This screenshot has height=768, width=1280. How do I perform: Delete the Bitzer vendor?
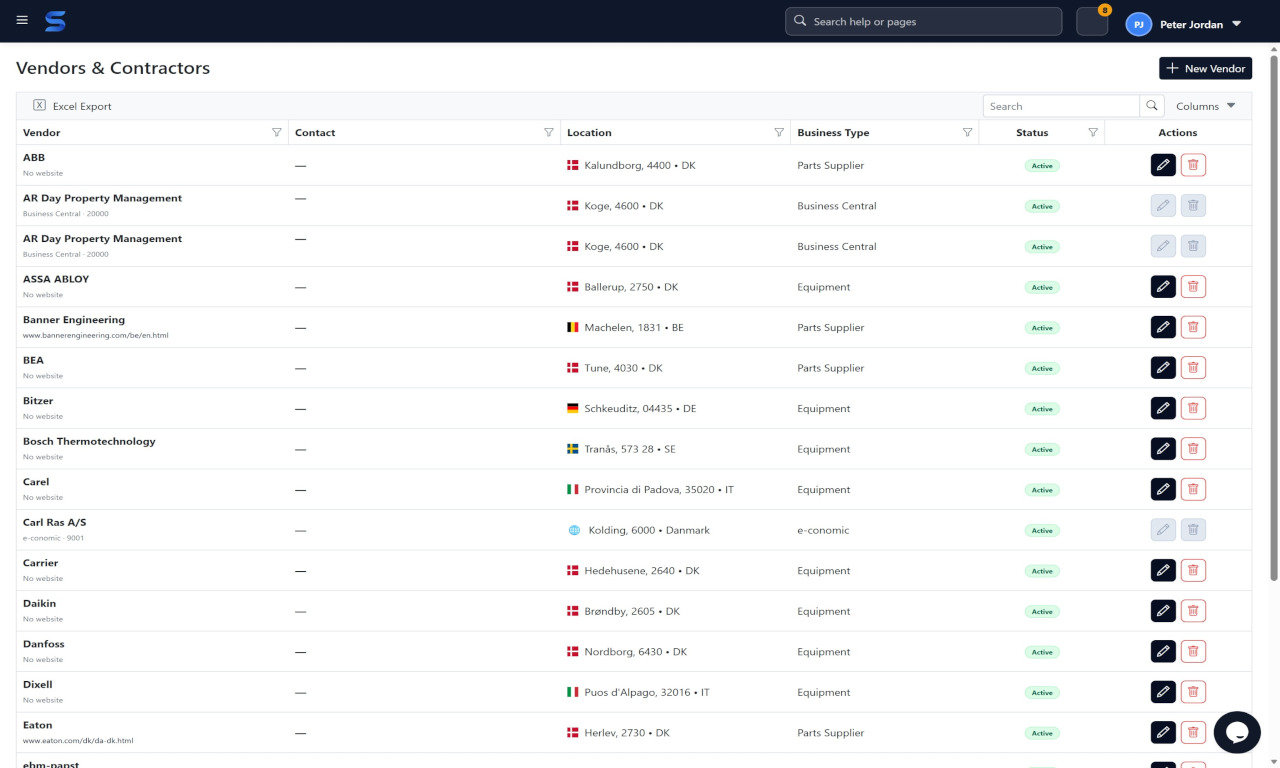(x=1193, y=408)
